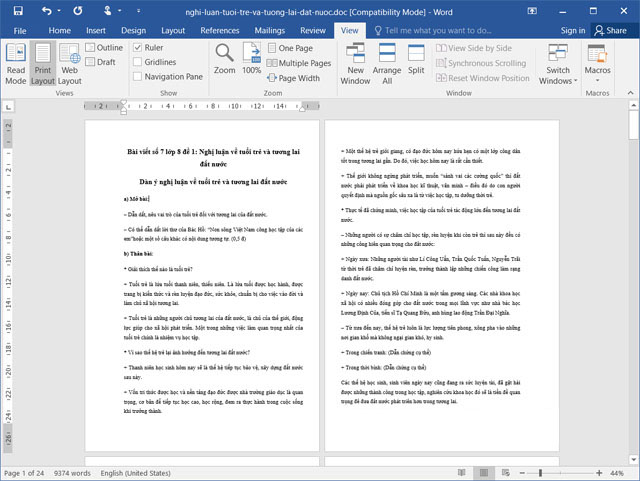Collapse the ribbon with the chevron
640x481 pixels.
[631, 93]
